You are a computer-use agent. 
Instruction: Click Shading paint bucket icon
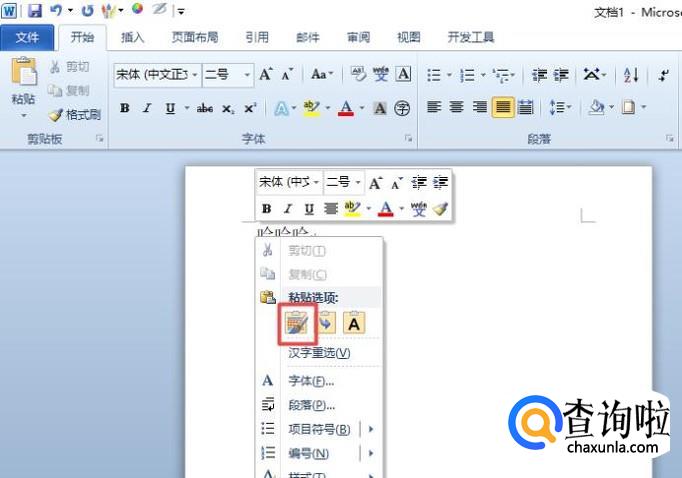tap(596, 107)
